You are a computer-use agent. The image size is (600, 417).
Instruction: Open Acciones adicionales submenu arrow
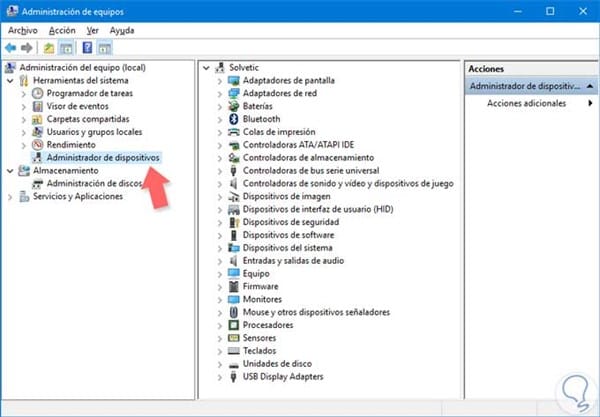coord(590,103)
